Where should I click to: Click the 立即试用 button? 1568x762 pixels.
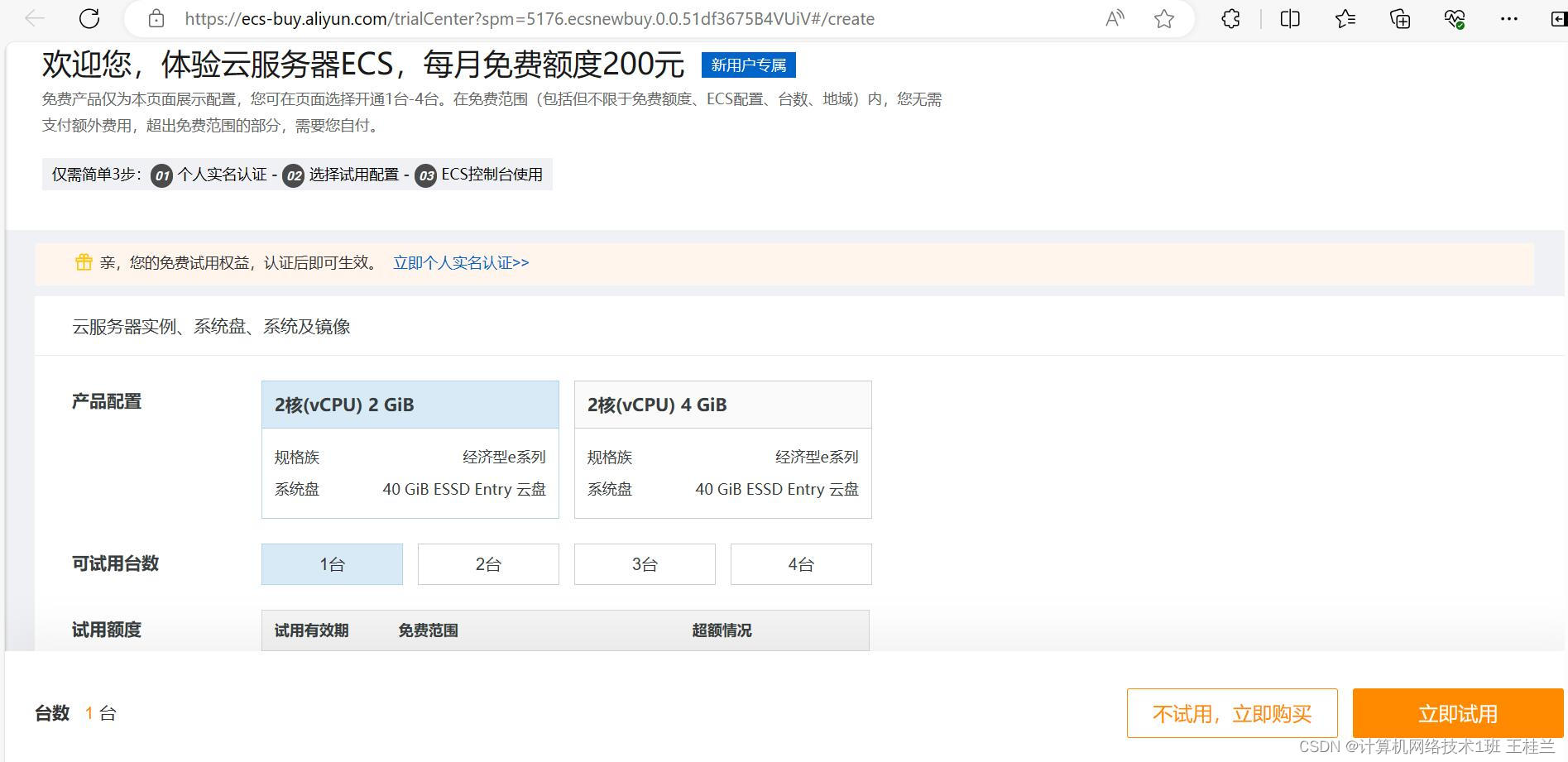(1458, 713)
